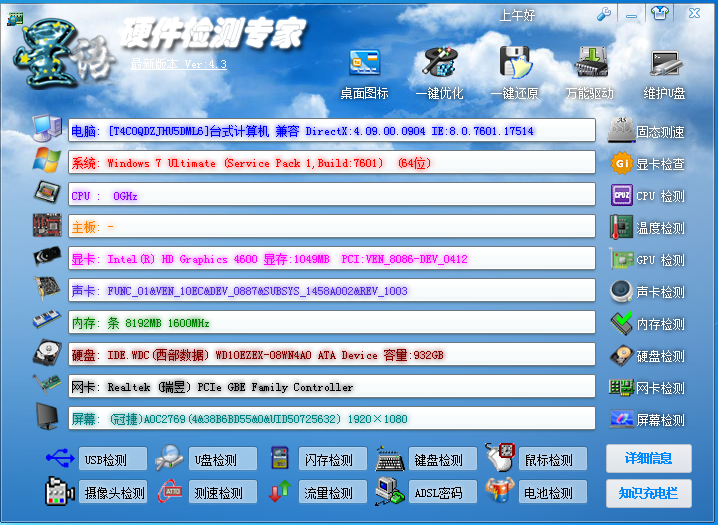Click the webcam camera icon
The image size is (718, 525).
(x=60, y=491)
